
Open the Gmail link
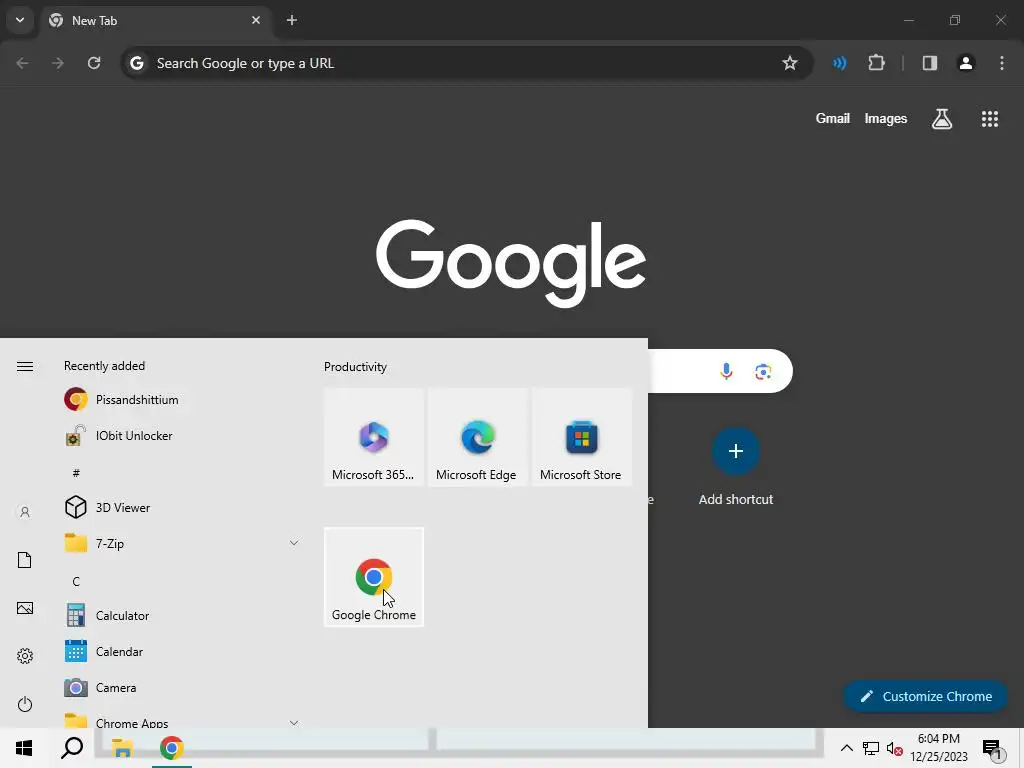tap(833, 118)
